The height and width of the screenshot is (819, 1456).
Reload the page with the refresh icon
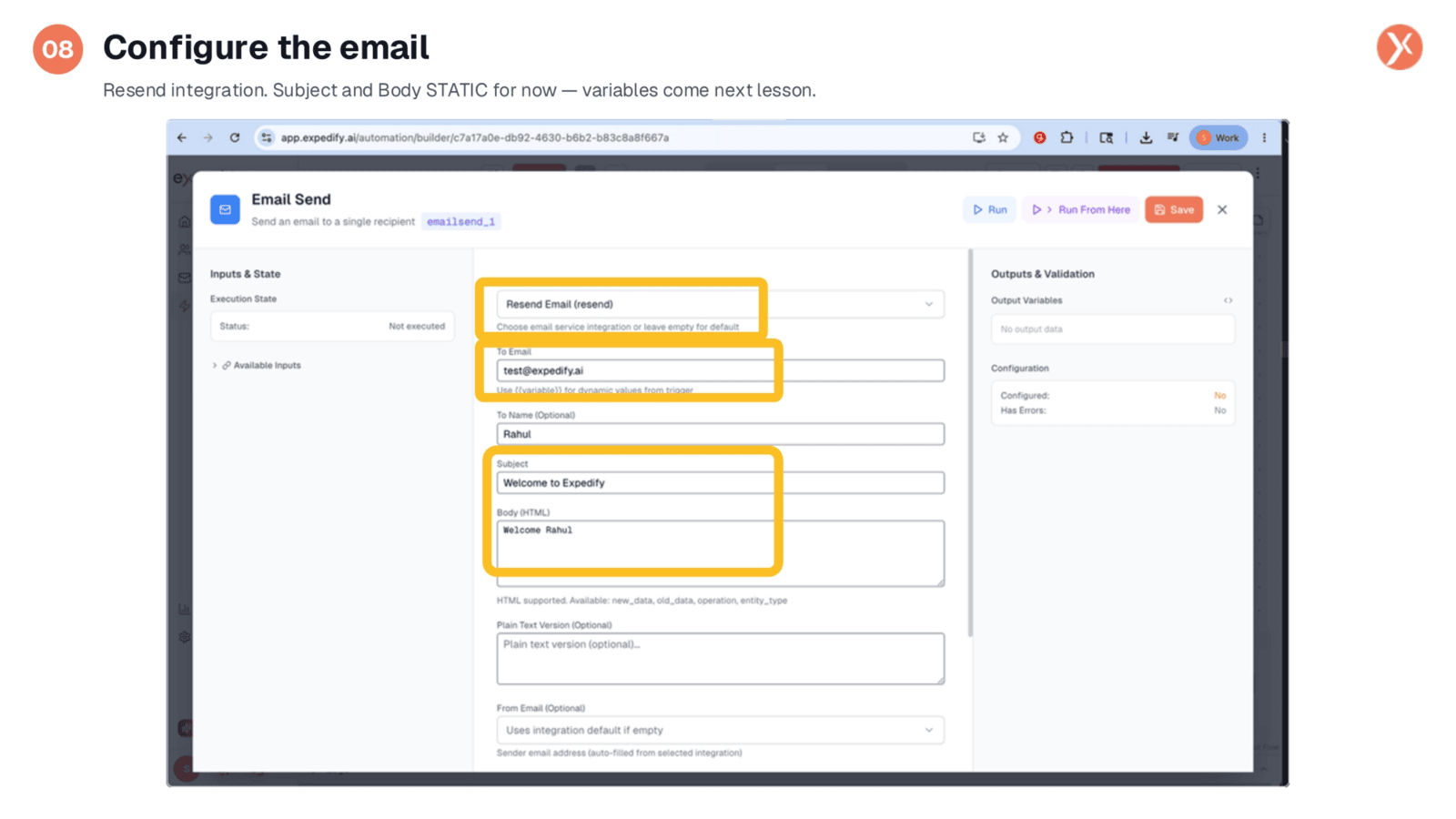[x=235, y=137]
